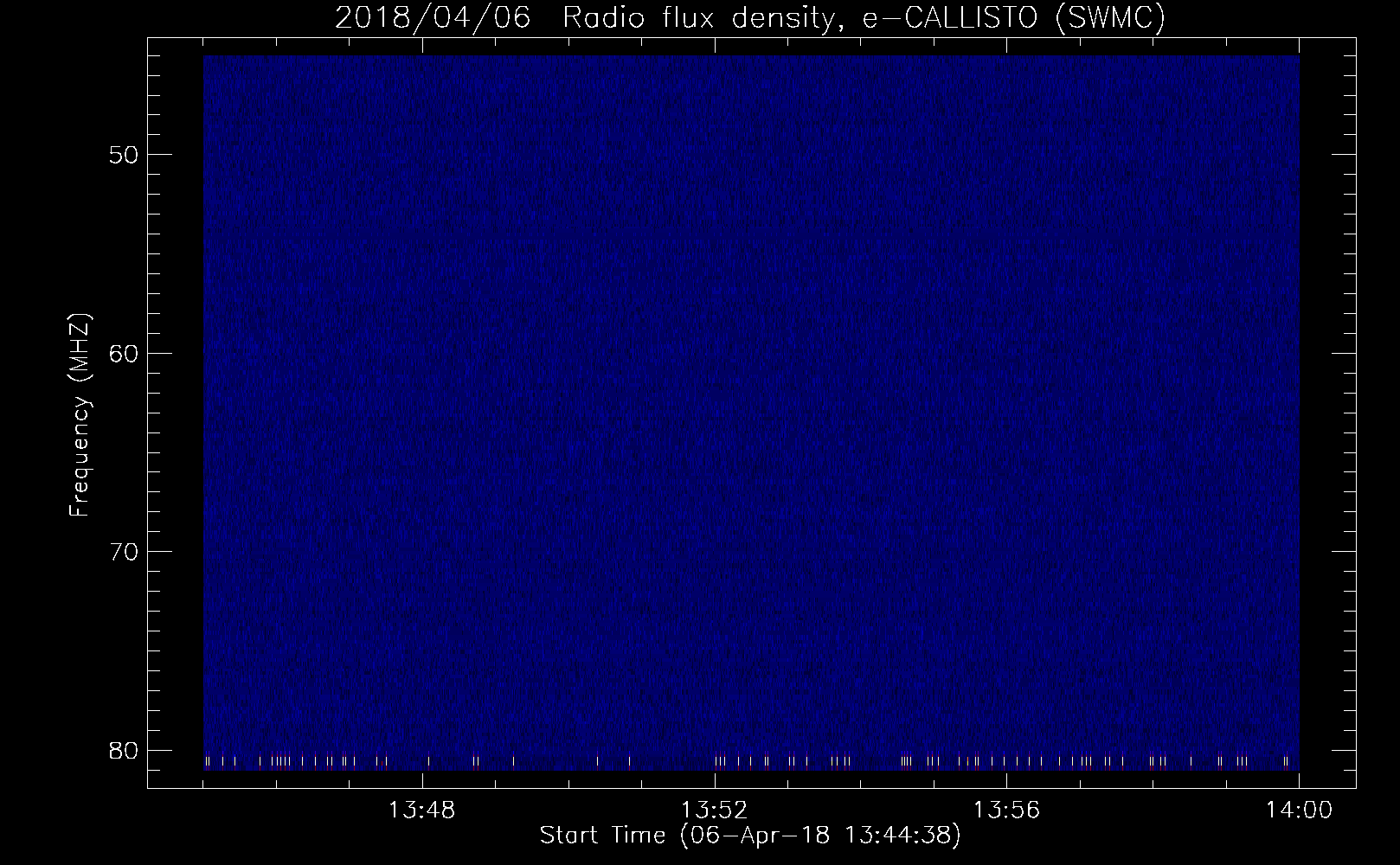Click the 13:52 time tick label
The image size is (1400, 865).
click(x=716, y=811)
